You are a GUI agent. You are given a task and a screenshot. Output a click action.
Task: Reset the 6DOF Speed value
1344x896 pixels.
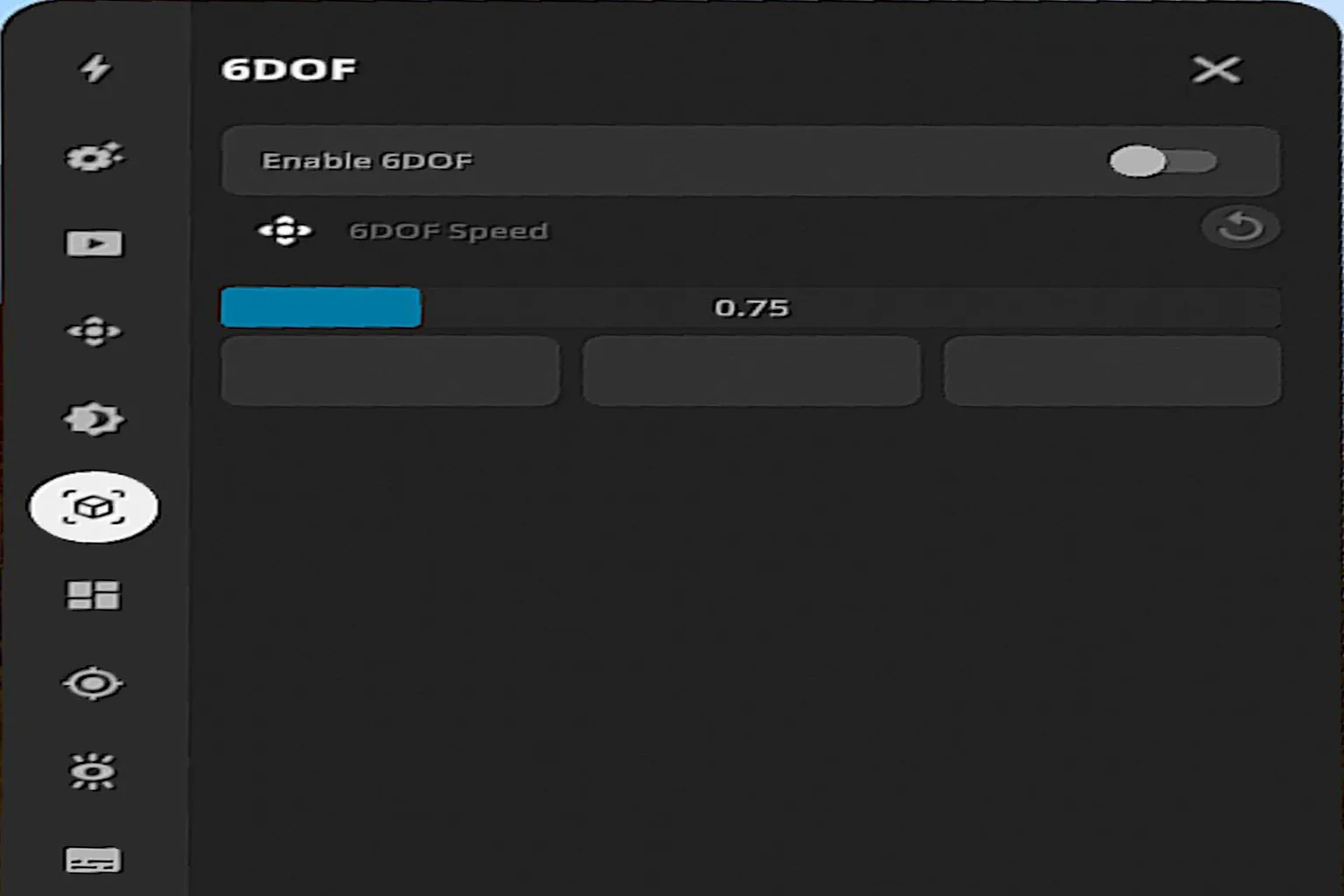tap(1241, 227)
